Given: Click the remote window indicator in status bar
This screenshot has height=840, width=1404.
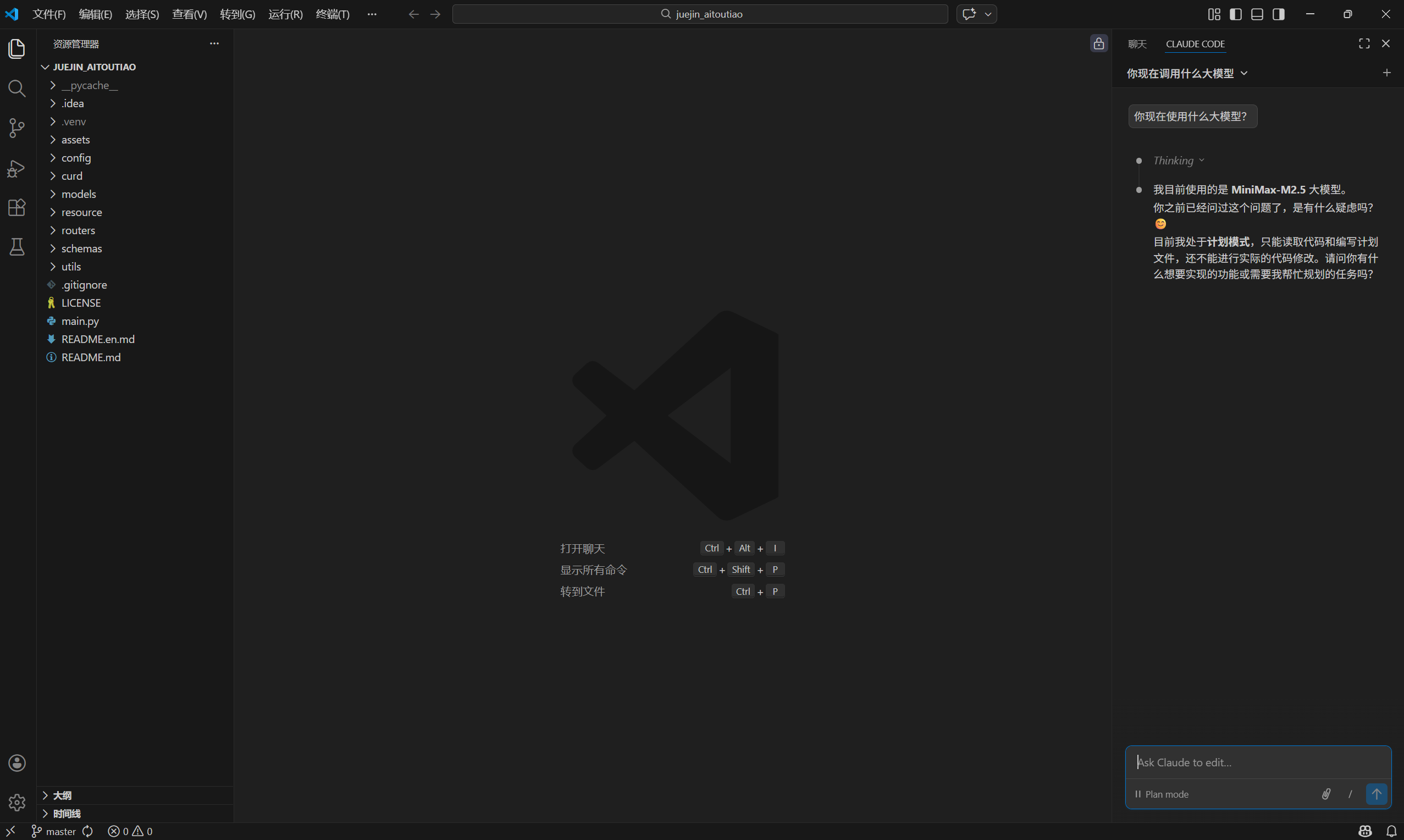Looking at the screenshot, I should [x=11, y=831].
